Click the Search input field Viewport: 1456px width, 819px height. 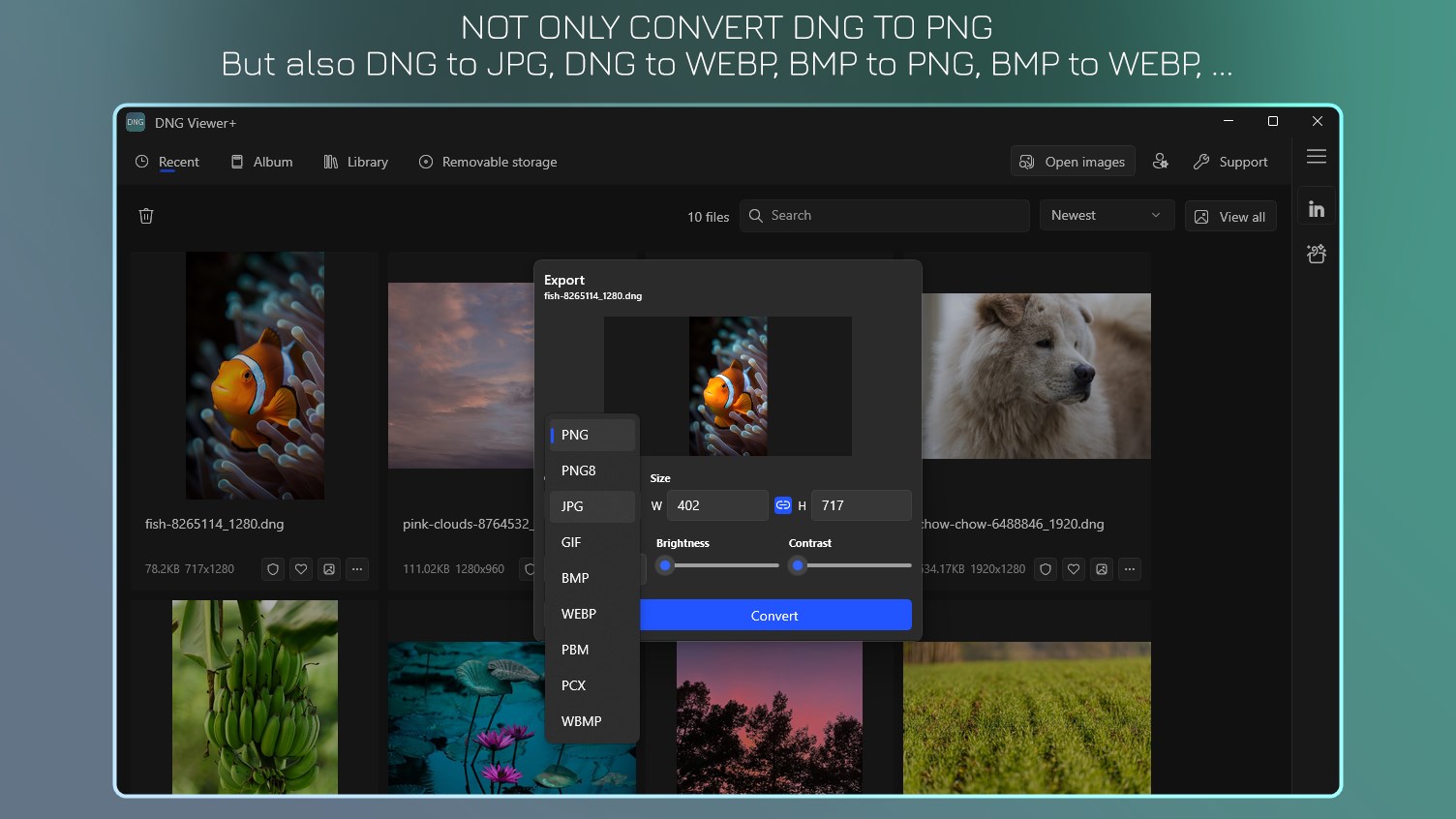tap(885, 216)
